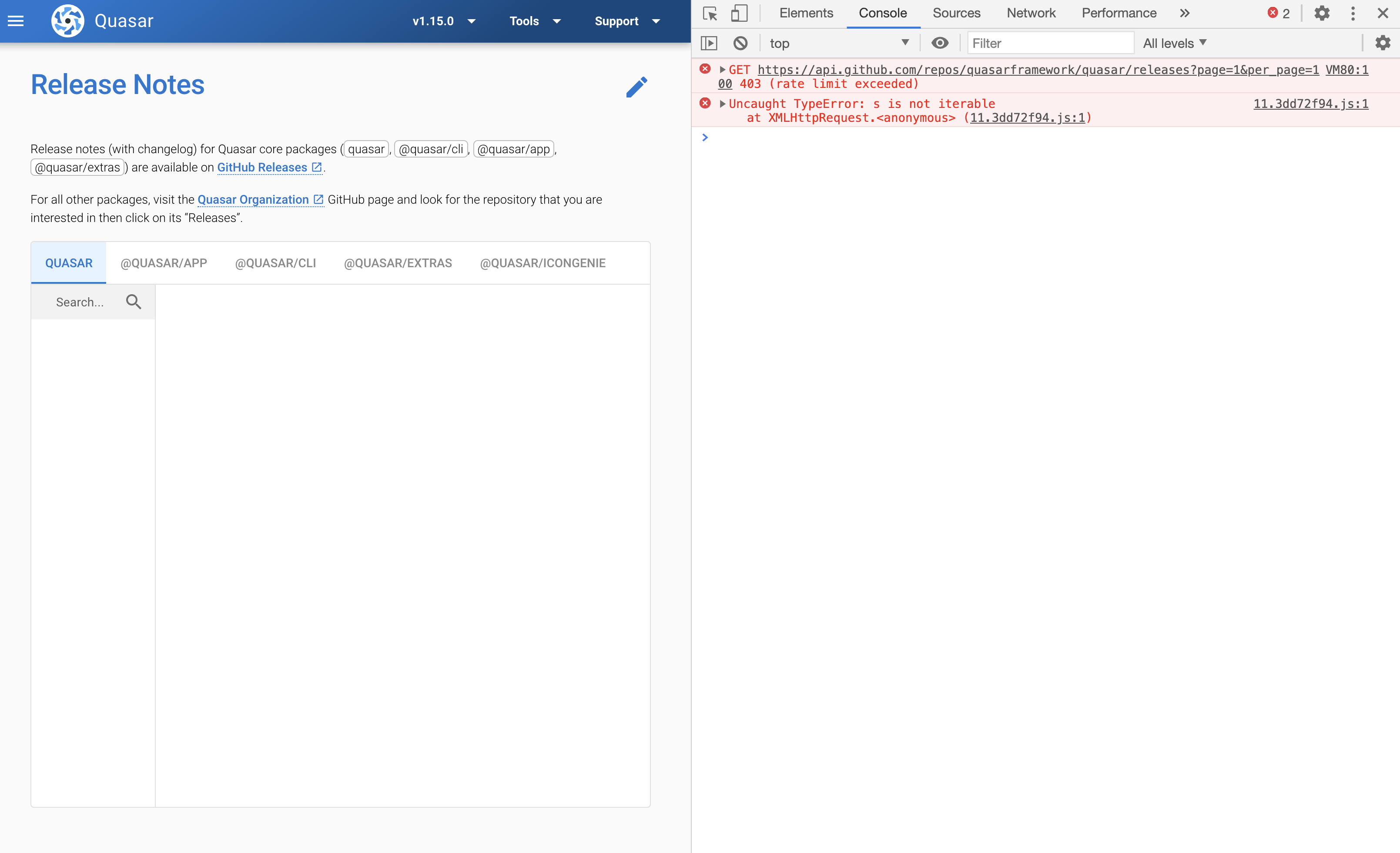Screen dimensions: 1400x853
Task: Open DevTools settings gear
Action: click(1322, 13)
